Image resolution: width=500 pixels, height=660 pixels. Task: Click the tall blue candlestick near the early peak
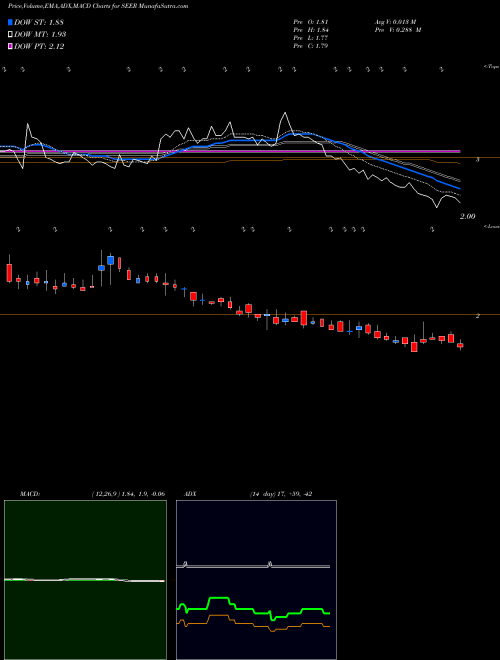[111, 260]
